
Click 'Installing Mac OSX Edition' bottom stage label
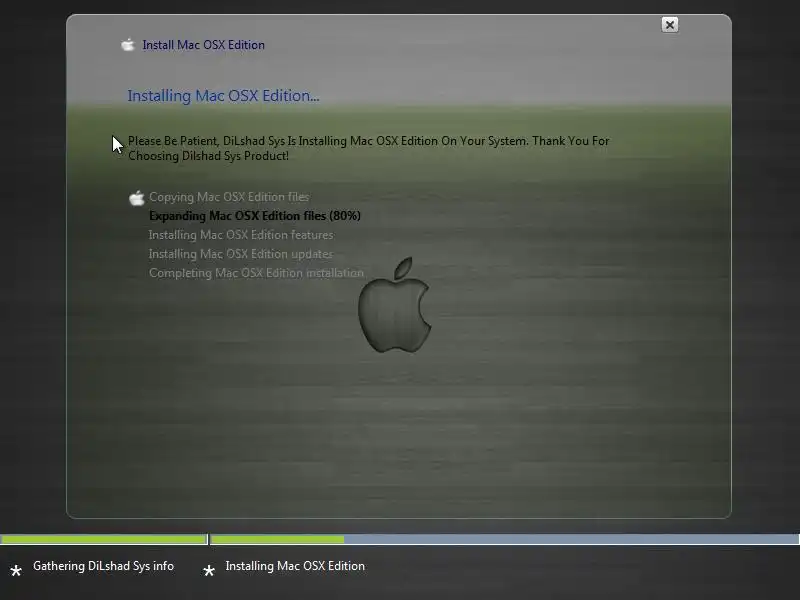tap(295, 566)
